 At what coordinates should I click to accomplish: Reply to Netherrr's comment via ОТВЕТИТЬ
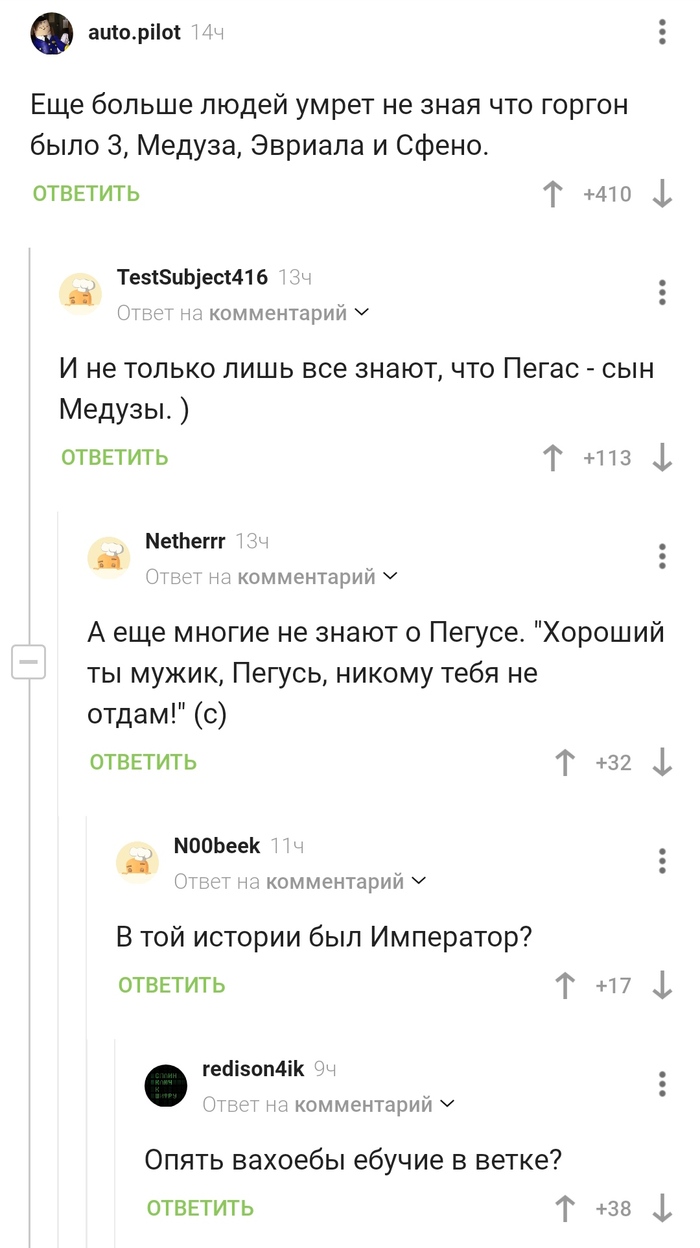click(143, 763)
